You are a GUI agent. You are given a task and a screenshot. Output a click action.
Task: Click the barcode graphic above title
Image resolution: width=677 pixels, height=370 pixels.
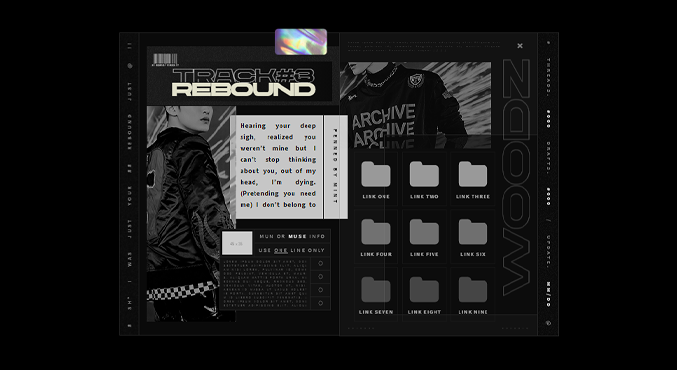click(x=165, y=60)
